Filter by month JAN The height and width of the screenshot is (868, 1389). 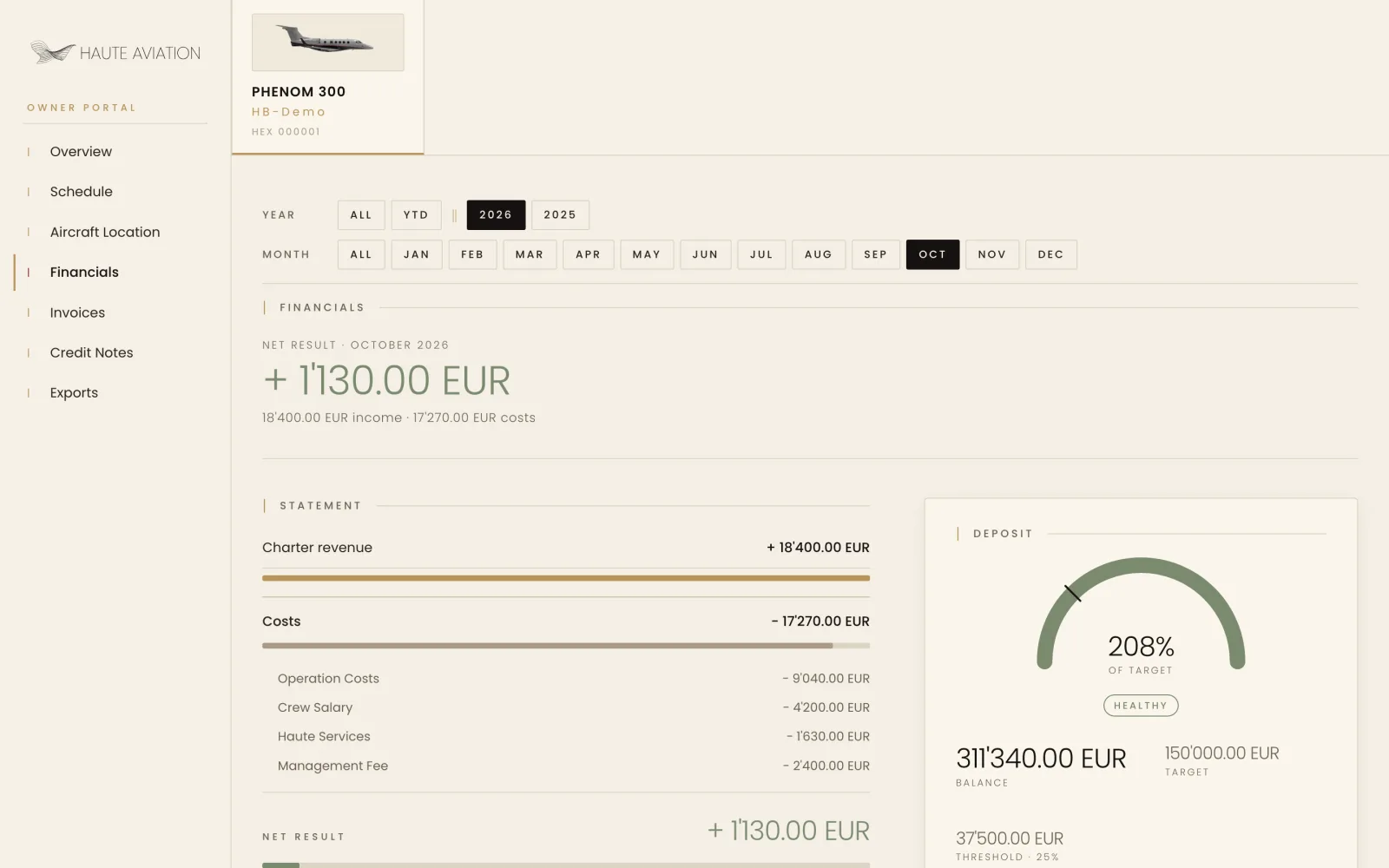pyautogui.click(x=417, y=254)
